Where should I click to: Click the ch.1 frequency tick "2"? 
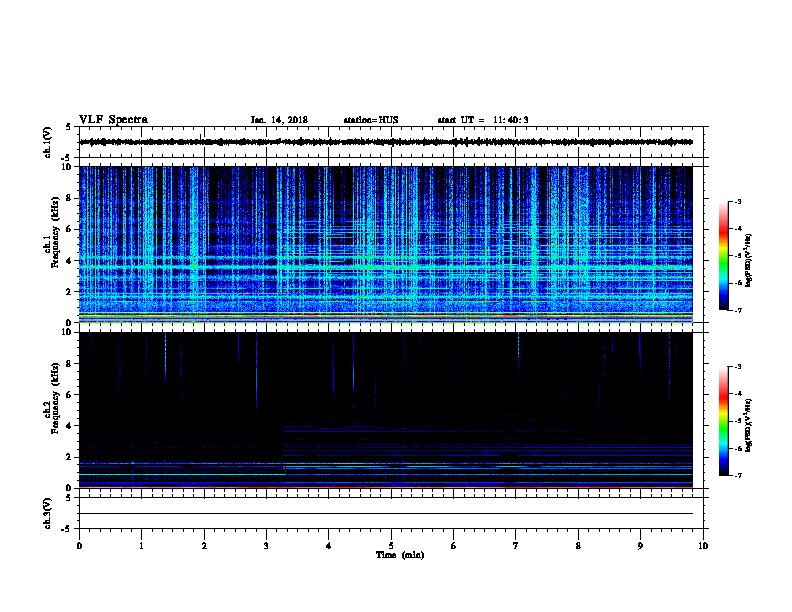click(x=70, y=292)
